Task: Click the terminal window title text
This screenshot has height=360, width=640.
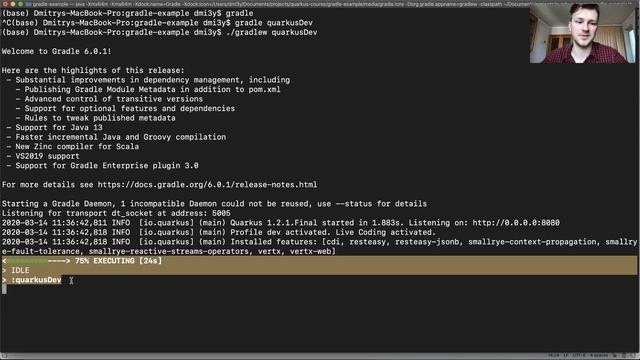Action: point(282,4)
